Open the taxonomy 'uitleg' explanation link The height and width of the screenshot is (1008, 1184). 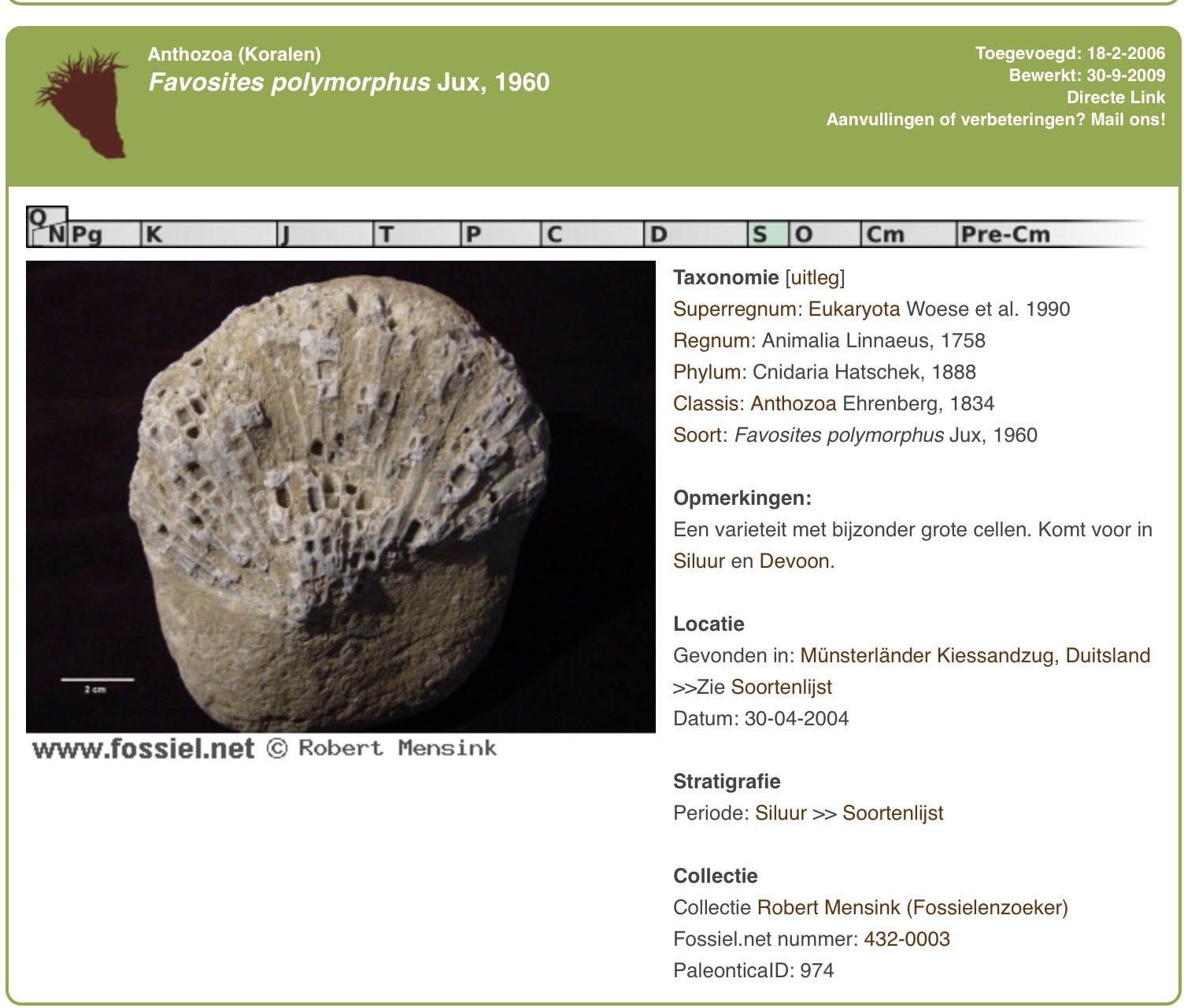[x=815, y=278]
